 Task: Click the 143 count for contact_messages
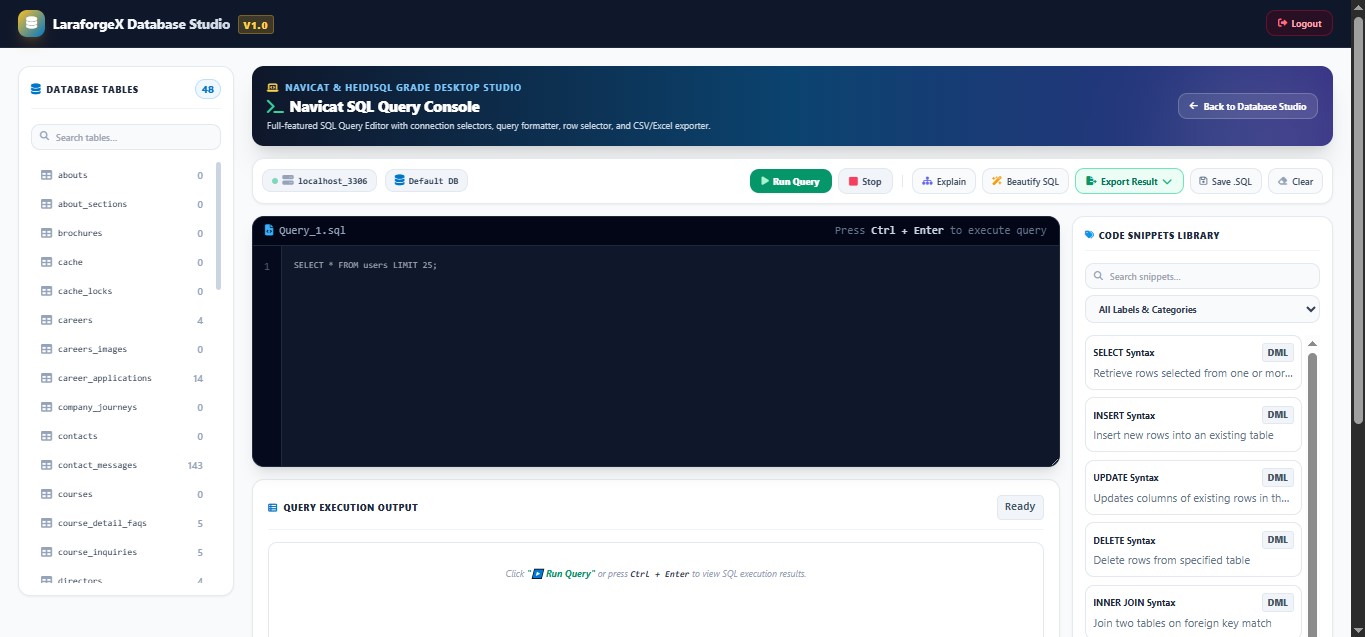(x=195, y=465)
